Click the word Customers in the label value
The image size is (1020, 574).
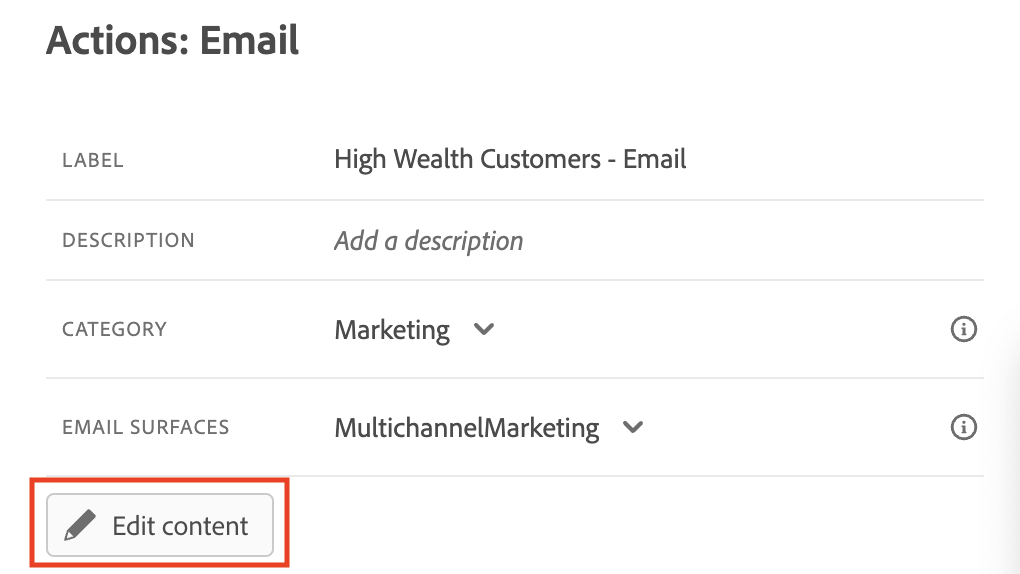click(x=541, y=159)
